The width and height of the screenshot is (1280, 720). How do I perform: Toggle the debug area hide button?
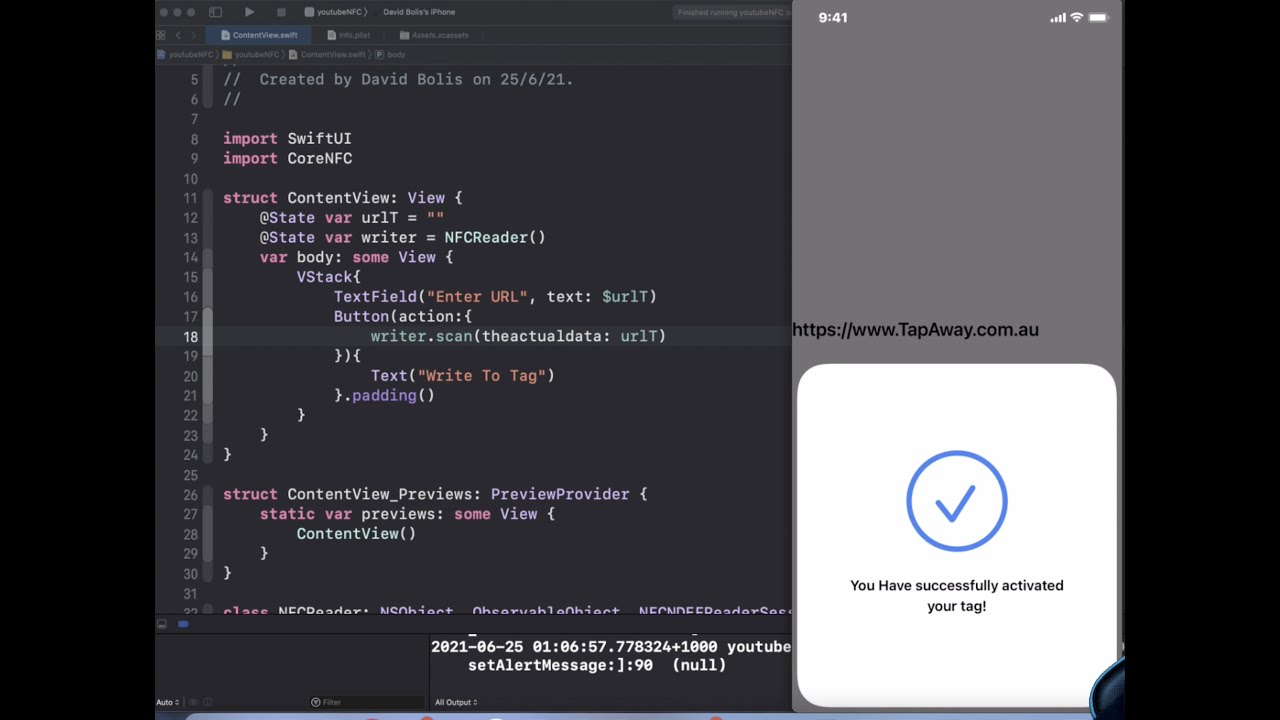(x=162, y=624)
